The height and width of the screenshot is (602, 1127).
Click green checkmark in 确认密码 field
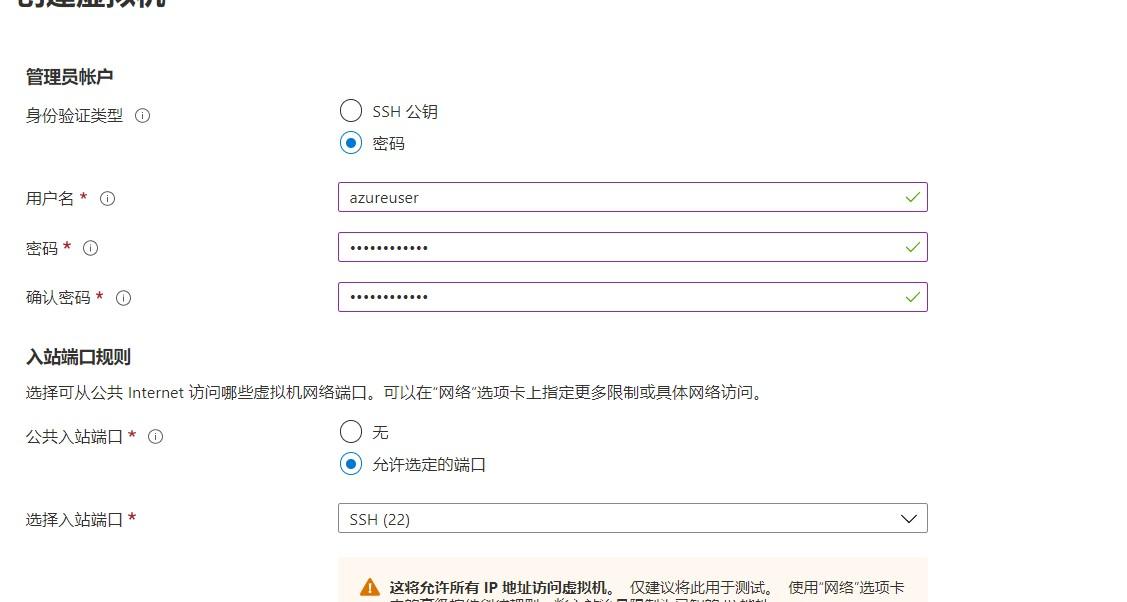coord(912,297)
